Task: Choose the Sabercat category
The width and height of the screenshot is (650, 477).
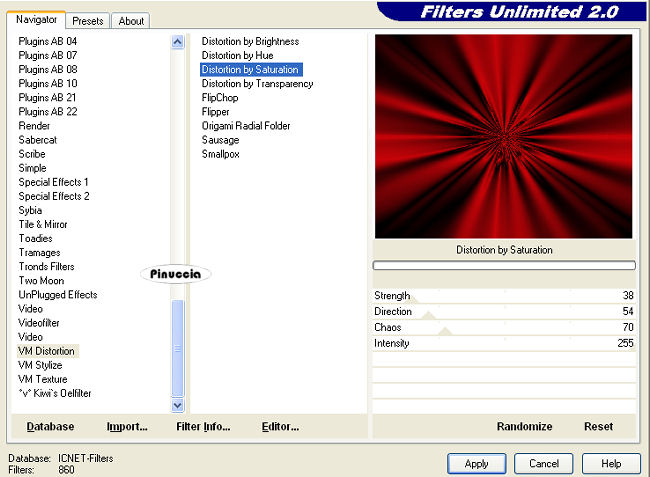Action: tap(38, 140)
